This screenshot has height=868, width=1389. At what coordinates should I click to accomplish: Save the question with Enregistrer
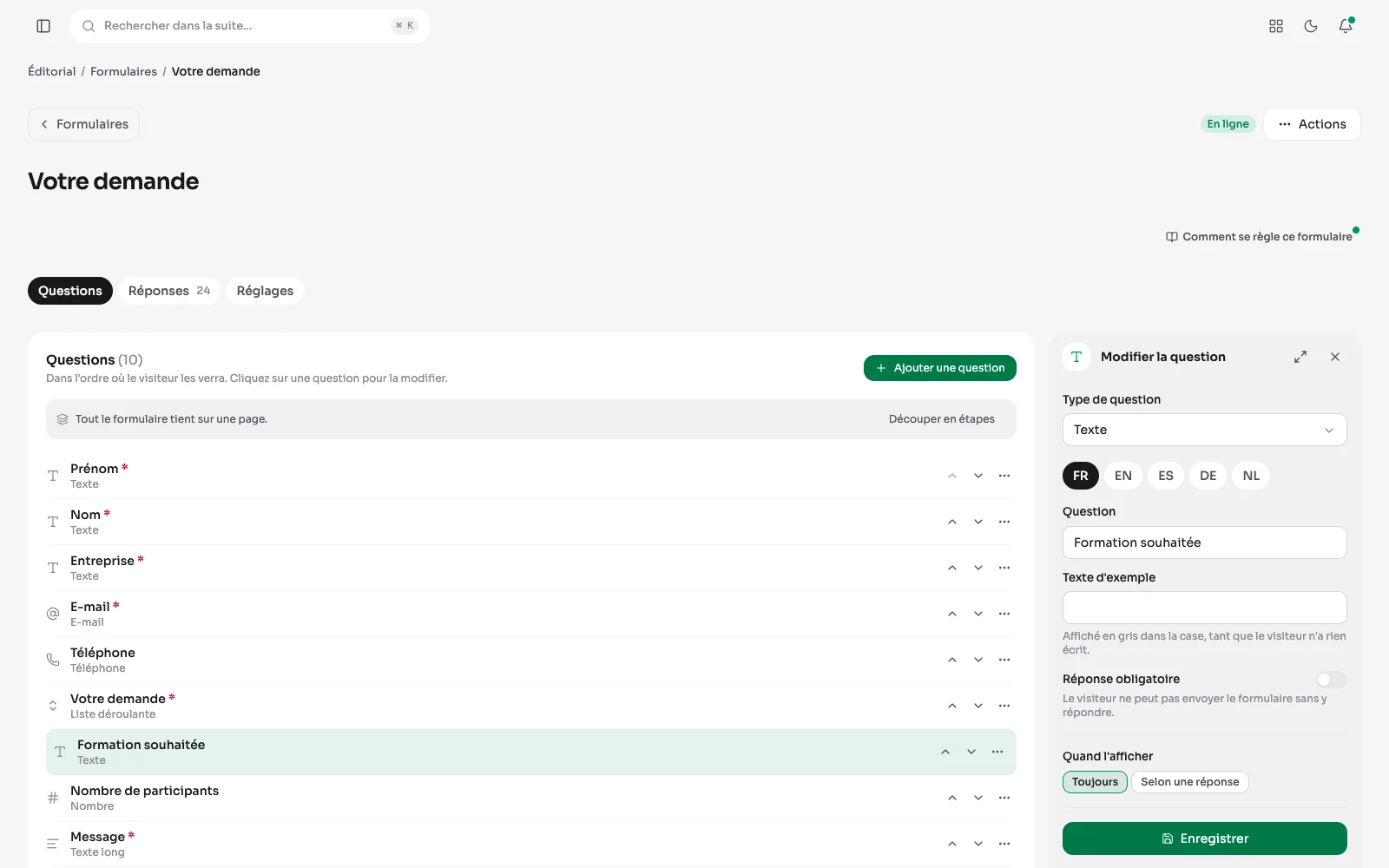click(1205, 838)
